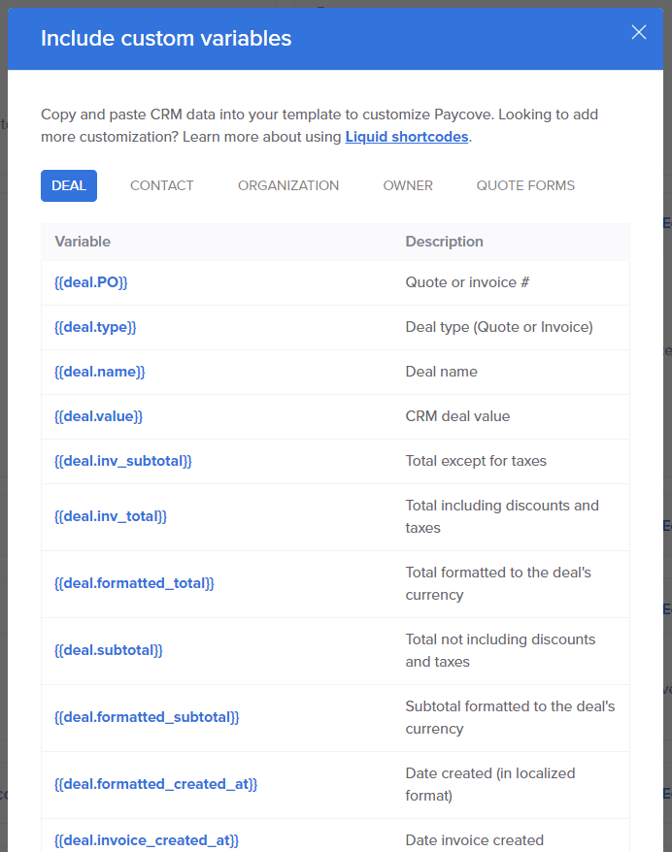Click the {{deal.subtotal}} variable
The width and height of the screenshot is (672, 852).
pos(108,650)
